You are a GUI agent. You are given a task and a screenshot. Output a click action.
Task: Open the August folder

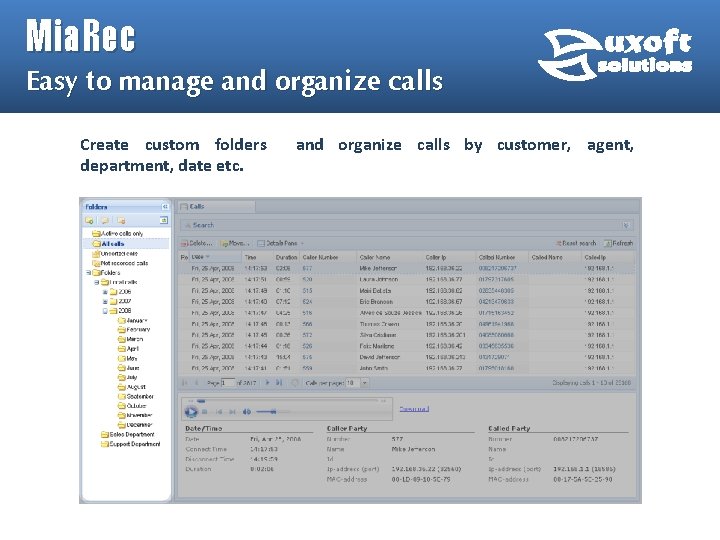click(132, 387)
